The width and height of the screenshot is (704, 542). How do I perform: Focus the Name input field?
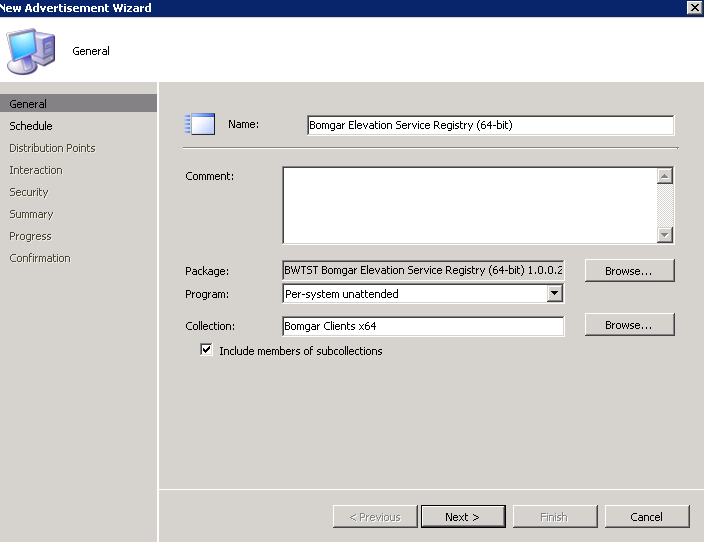[490, 125]
